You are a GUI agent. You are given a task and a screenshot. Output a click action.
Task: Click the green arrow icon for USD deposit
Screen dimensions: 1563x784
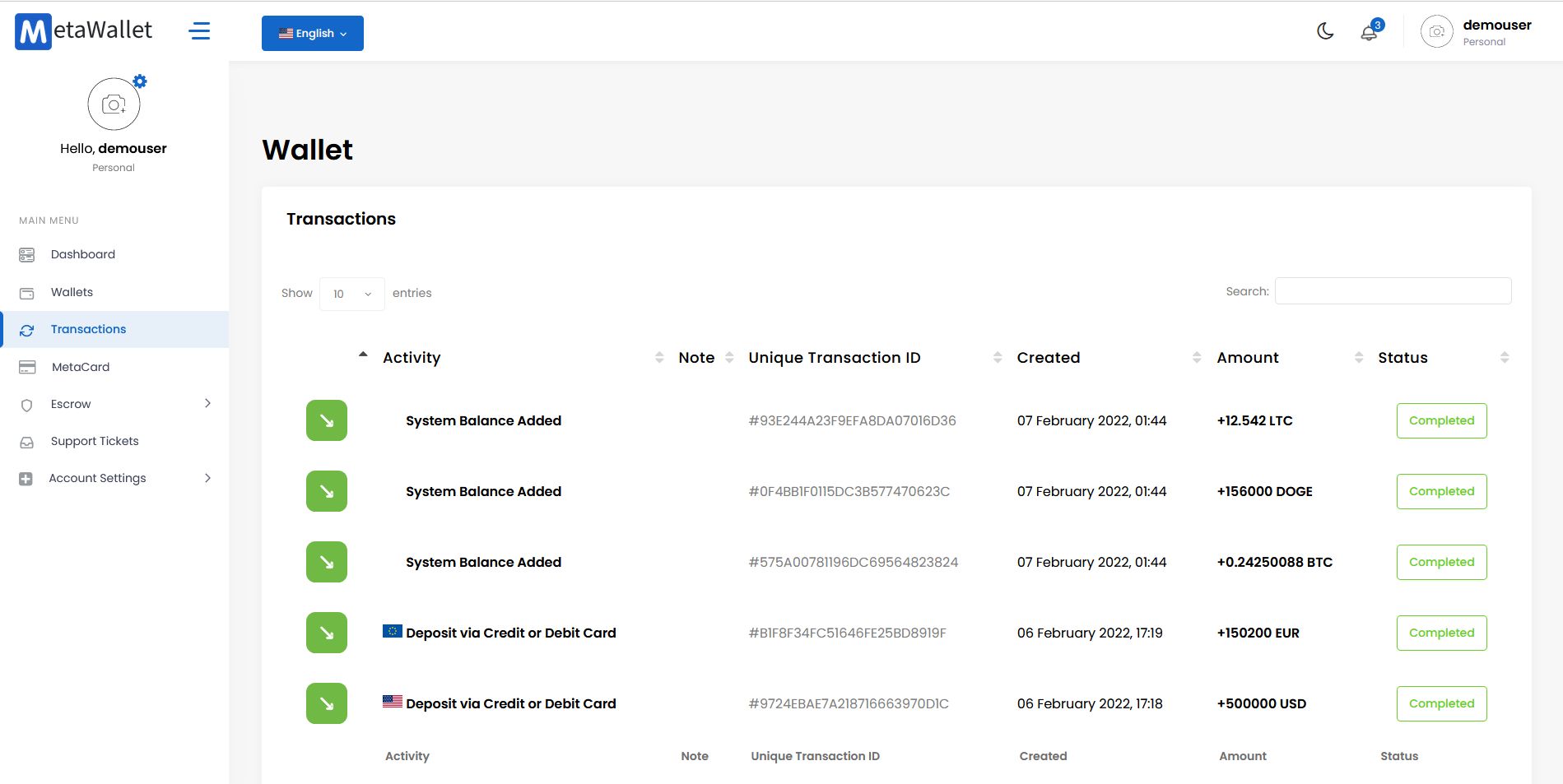(x=327, y=703)
